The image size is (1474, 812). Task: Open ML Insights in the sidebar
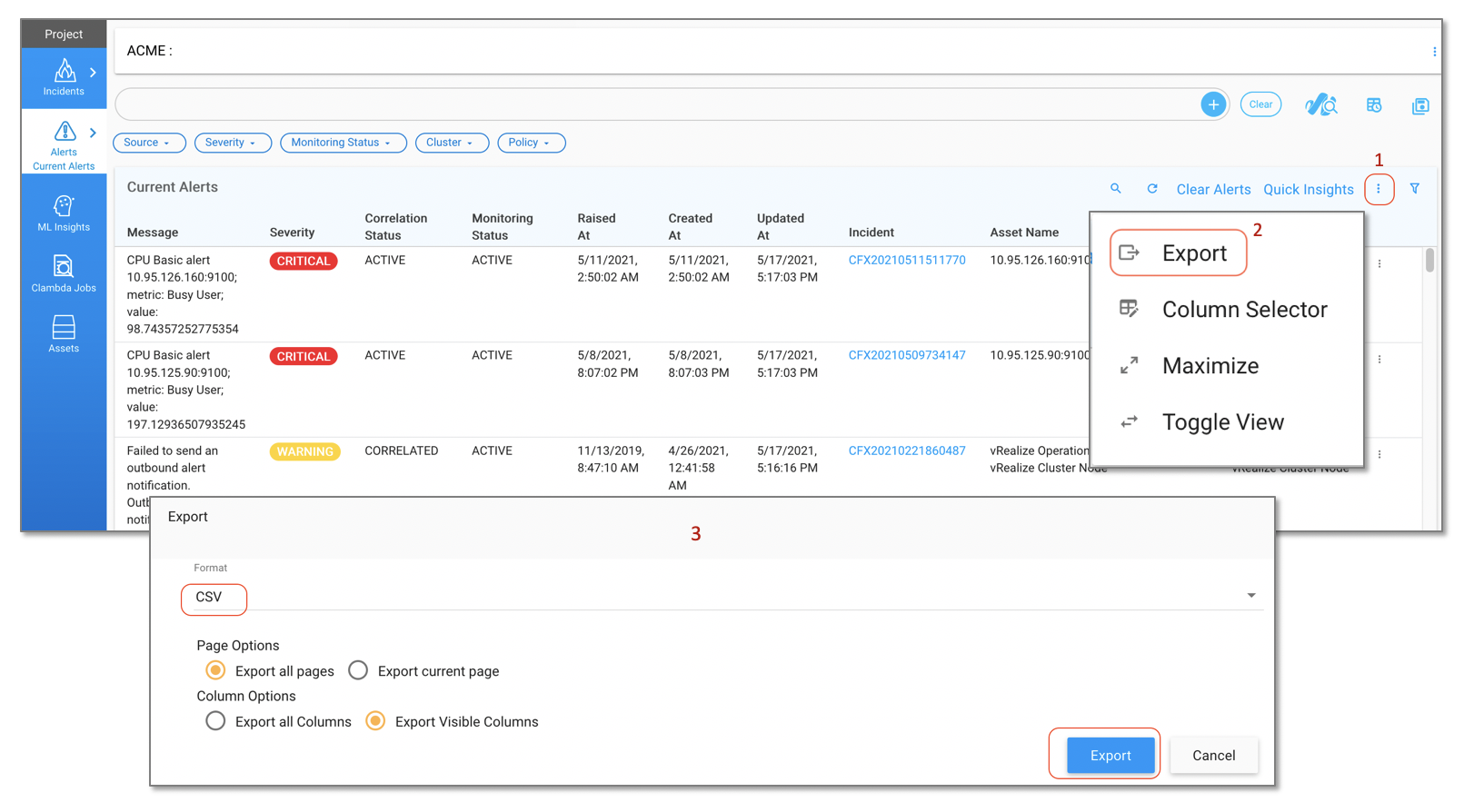click(64, 214)
